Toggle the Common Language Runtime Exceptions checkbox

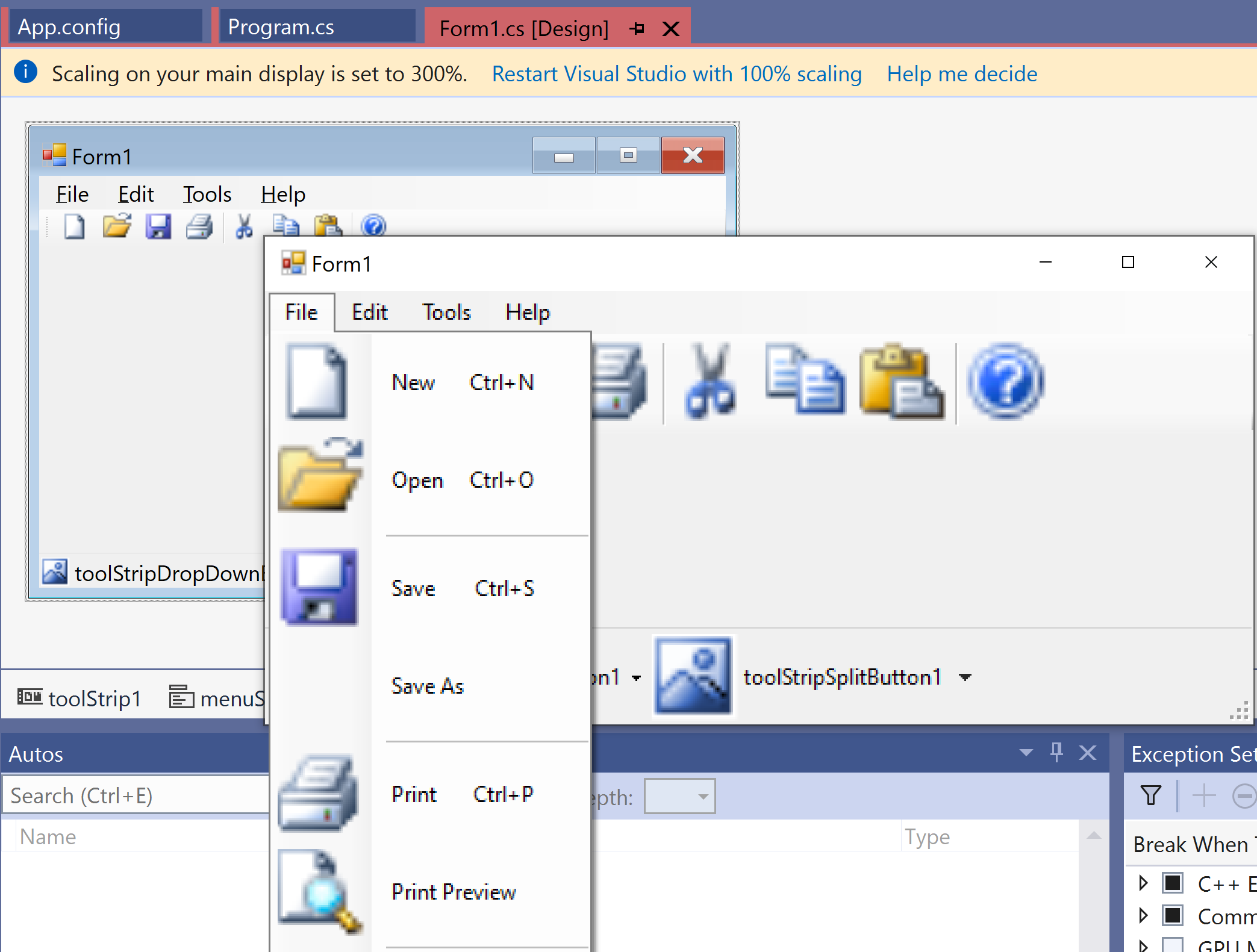point(1173,916)
